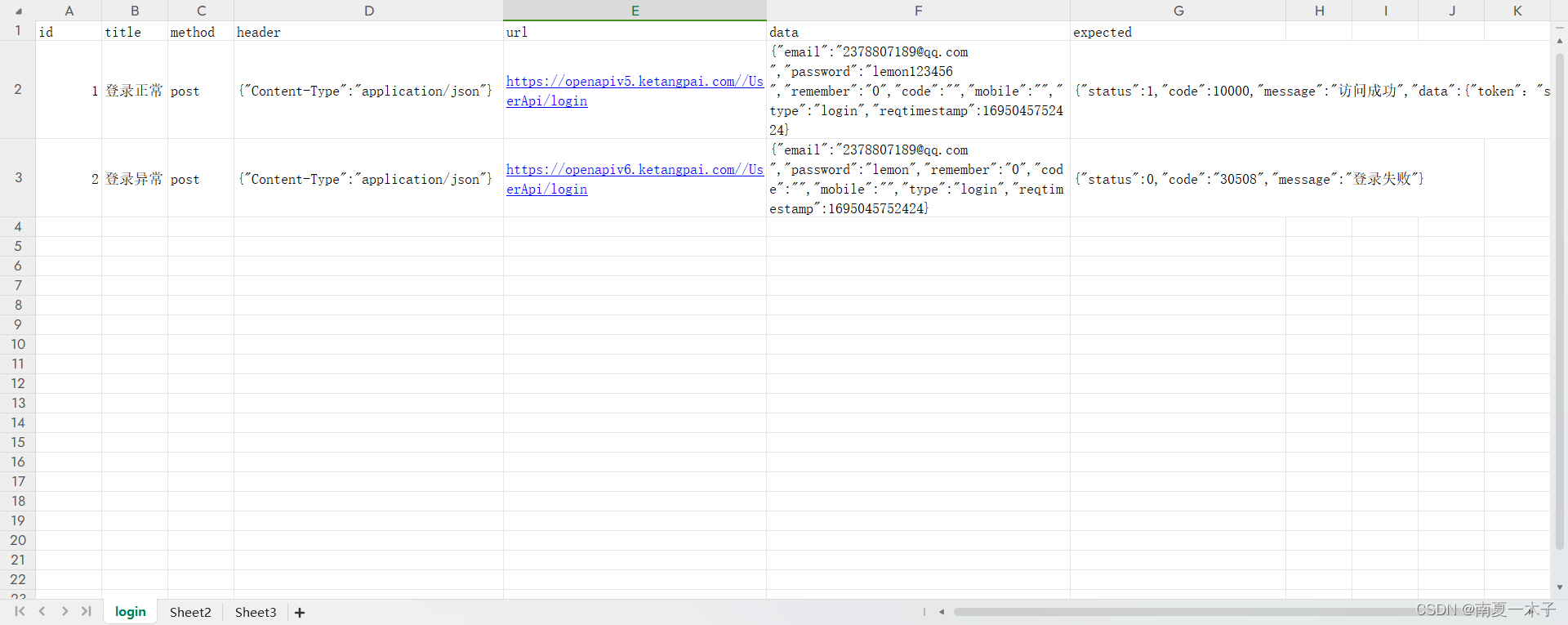
Task: Open the openapiv6 login URL link
Action: point(635,179)
